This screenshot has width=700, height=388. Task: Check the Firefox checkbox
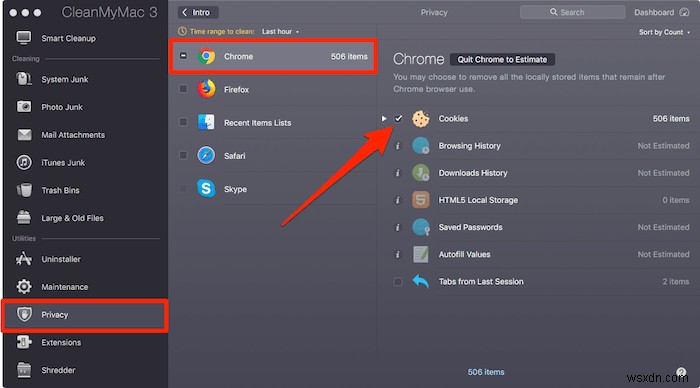(183, 88)
